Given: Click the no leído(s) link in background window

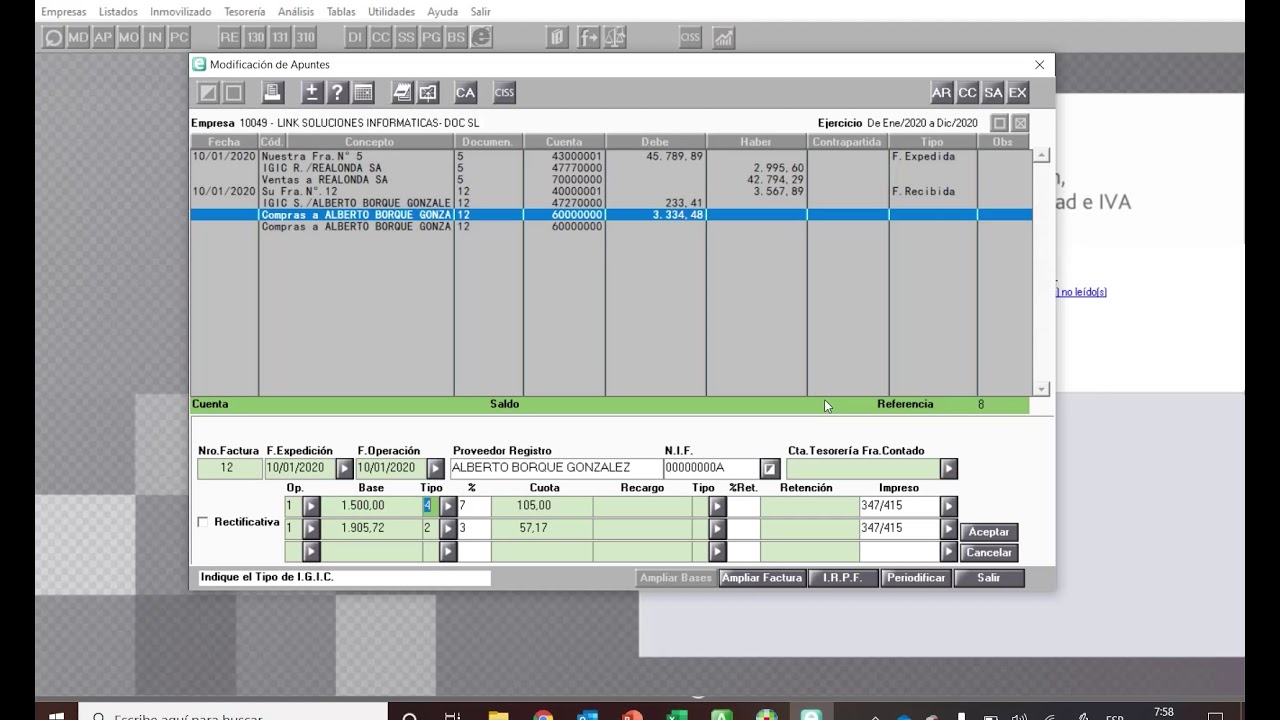Looking at the screenshot, I should 1083,292.
